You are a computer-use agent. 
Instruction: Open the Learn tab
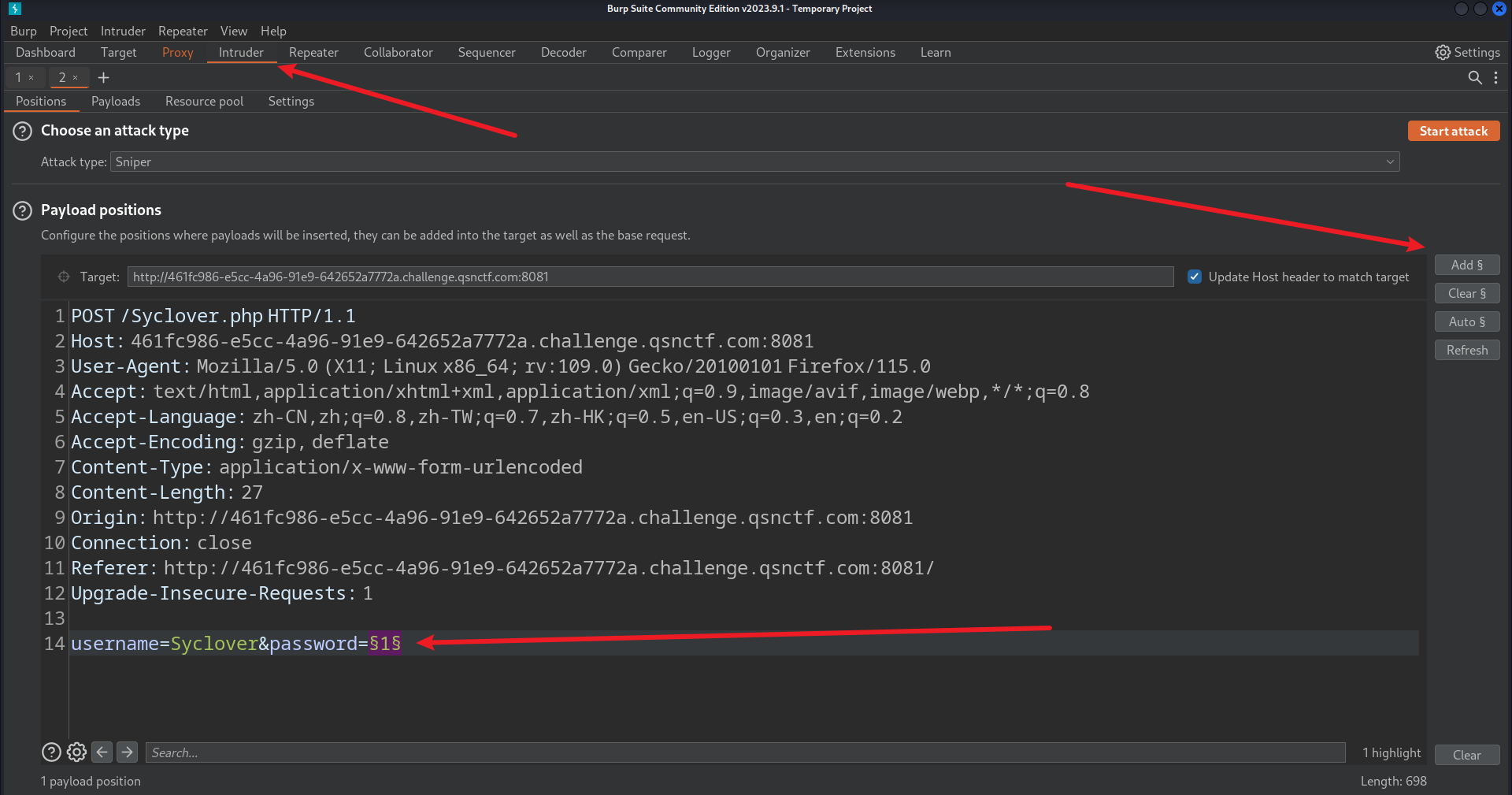click(x=936, y=52)
